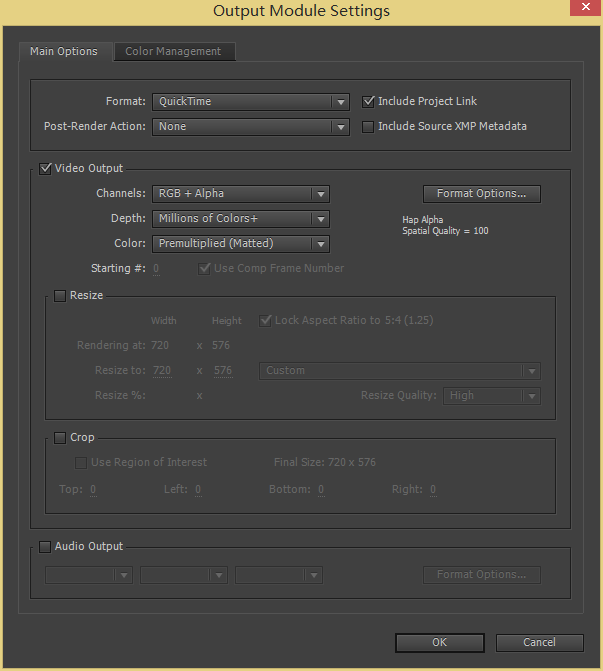
Task: Toggle Use Comp Frame Number checkbox
Action: tap(204, 269)
